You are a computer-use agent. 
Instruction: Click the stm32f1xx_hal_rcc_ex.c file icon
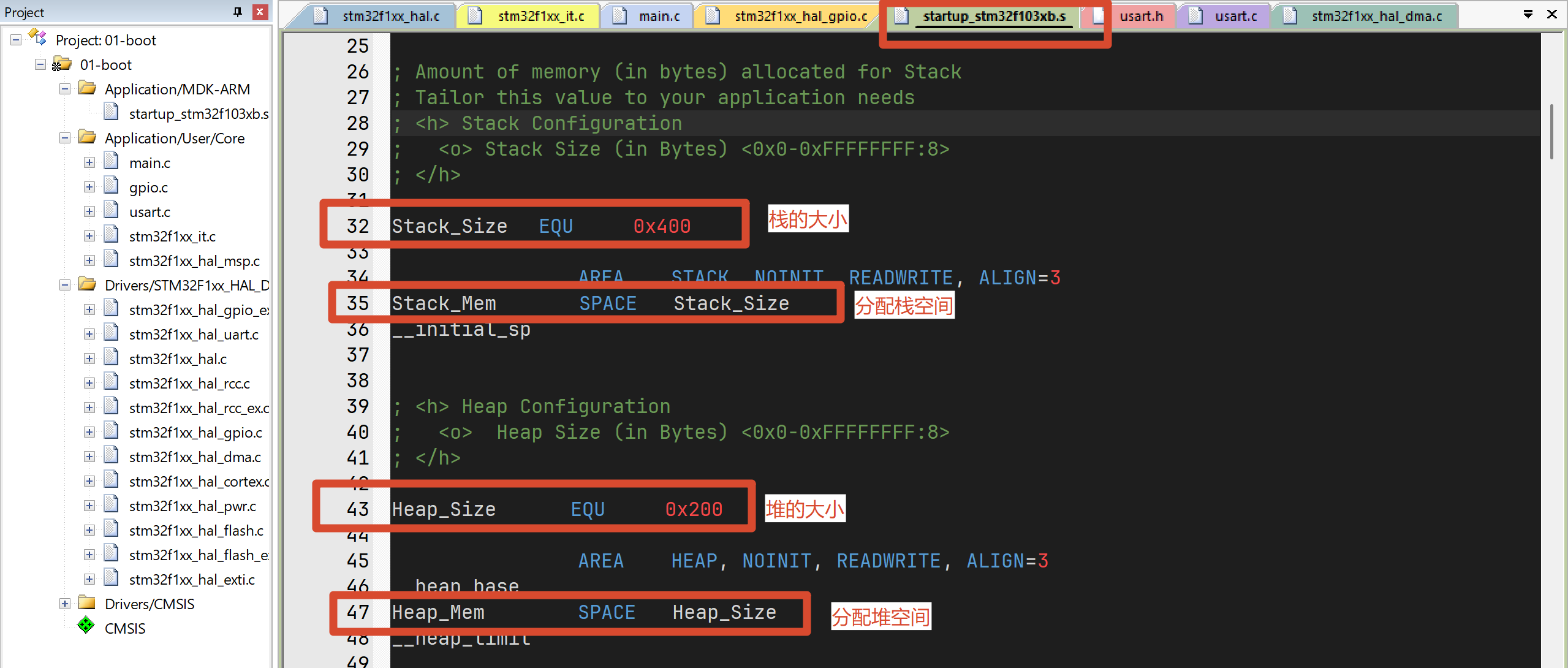click(x=112, y=406)
